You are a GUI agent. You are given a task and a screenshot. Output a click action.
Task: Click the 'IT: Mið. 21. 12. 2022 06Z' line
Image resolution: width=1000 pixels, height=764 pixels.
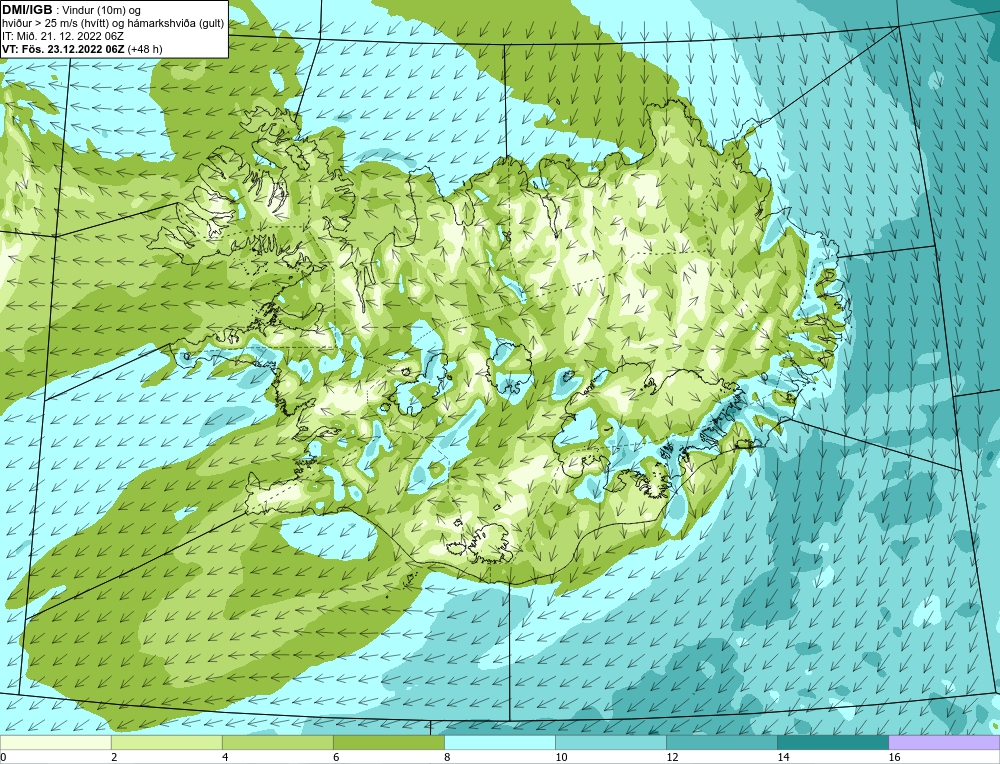point(63,36)
